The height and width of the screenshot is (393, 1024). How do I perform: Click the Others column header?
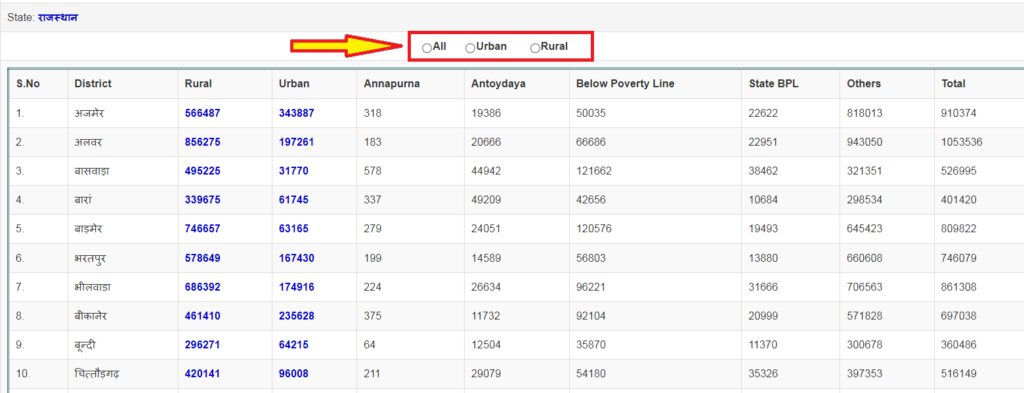(863, 84)
